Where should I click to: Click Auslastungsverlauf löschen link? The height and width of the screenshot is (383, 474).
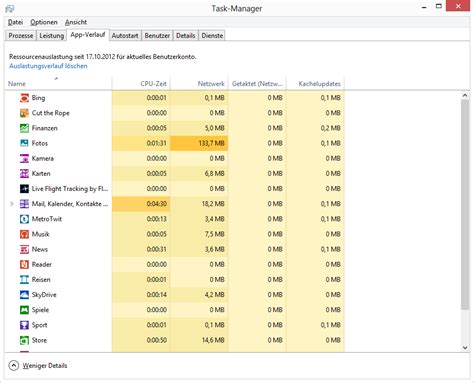click(x=48, y=66)
